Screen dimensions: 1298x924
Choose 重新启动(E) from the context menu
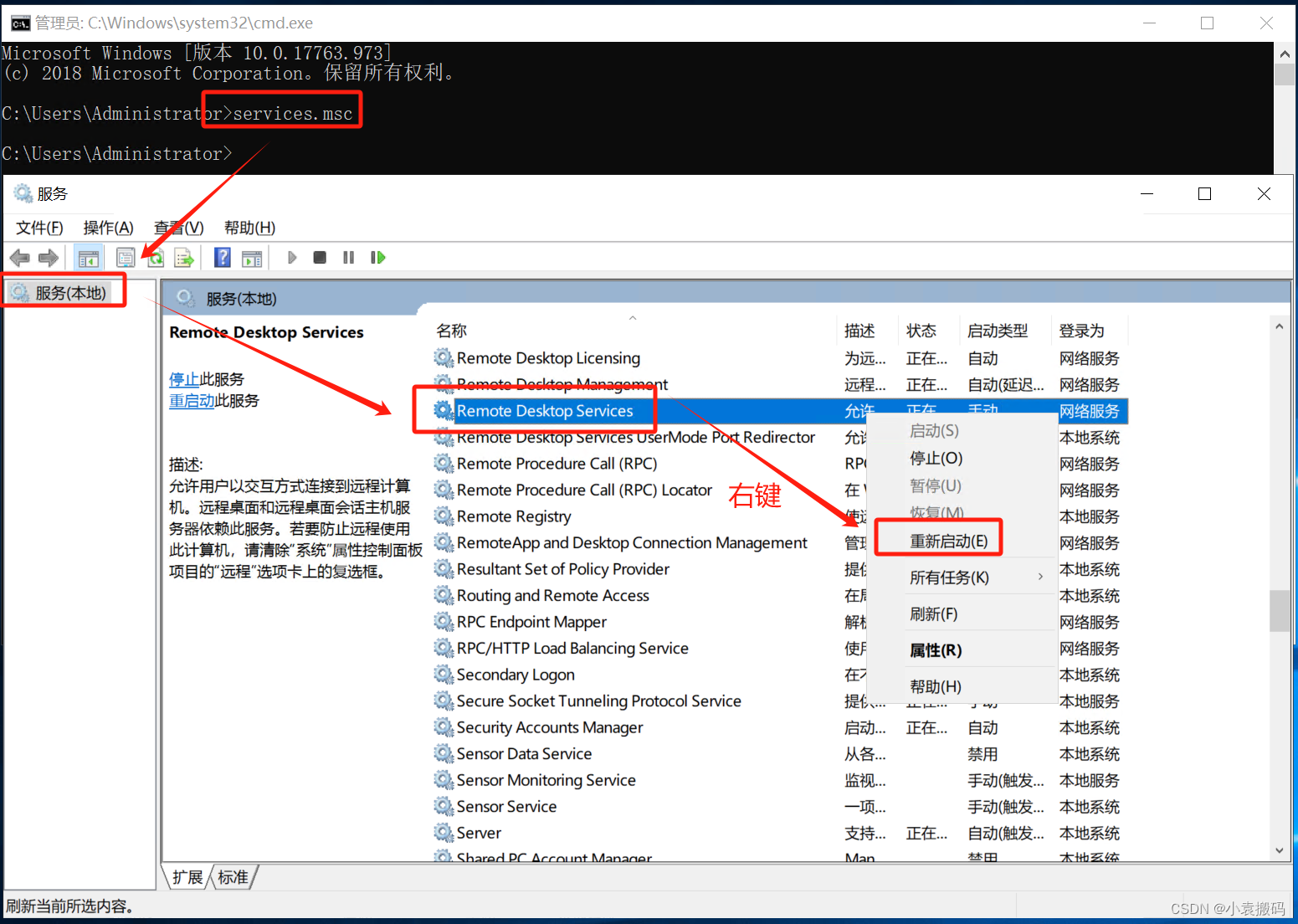coord(962,541)
